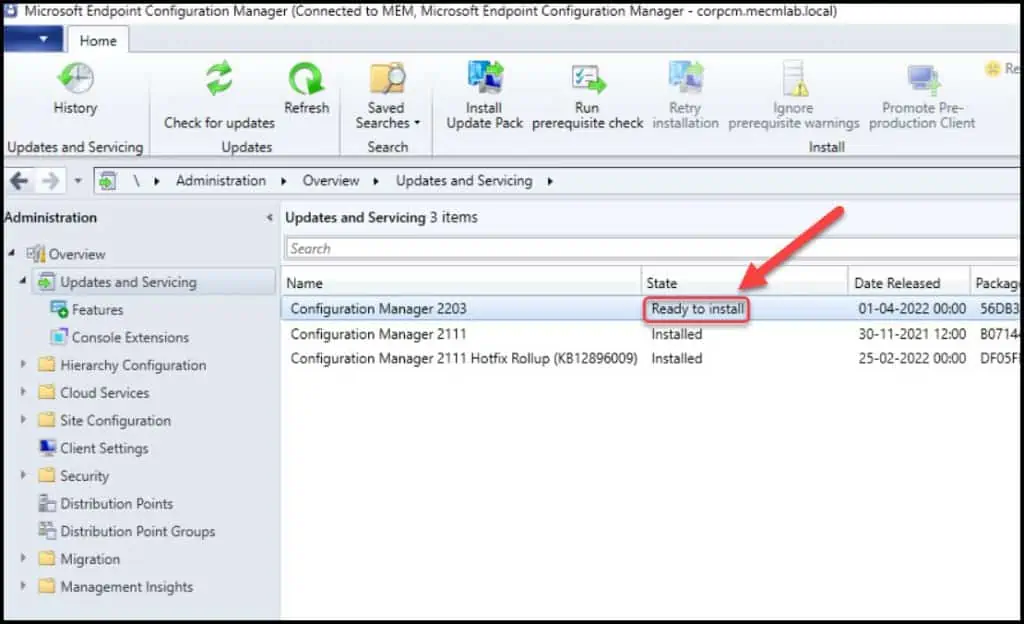Collapse the Updates and Servicing tree node
The image size is (1024, 624).
[x=22, y=281]
